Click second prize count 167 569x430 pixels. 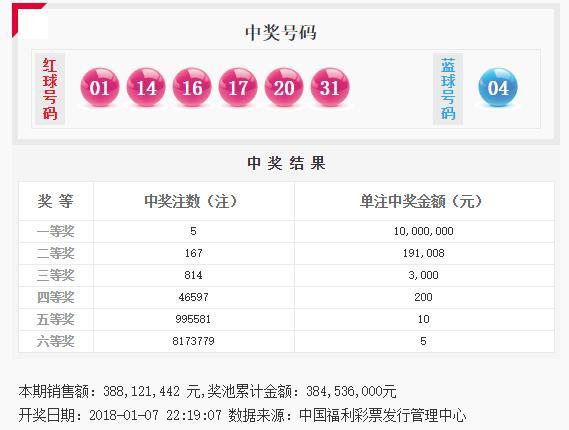coord(193,253)
